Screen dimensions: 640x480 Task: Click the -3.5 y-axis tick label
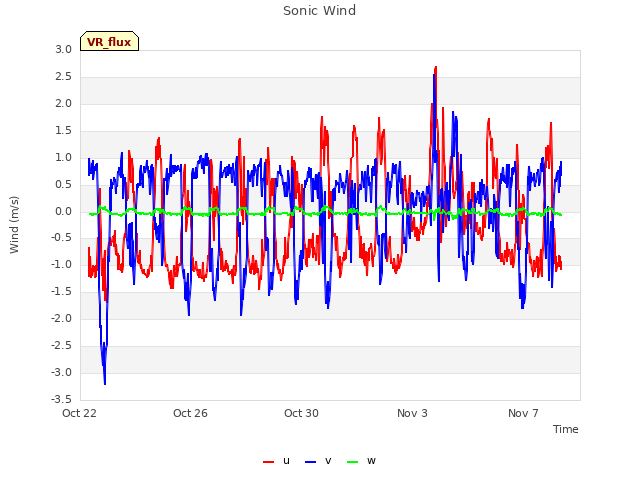point(62,400)
